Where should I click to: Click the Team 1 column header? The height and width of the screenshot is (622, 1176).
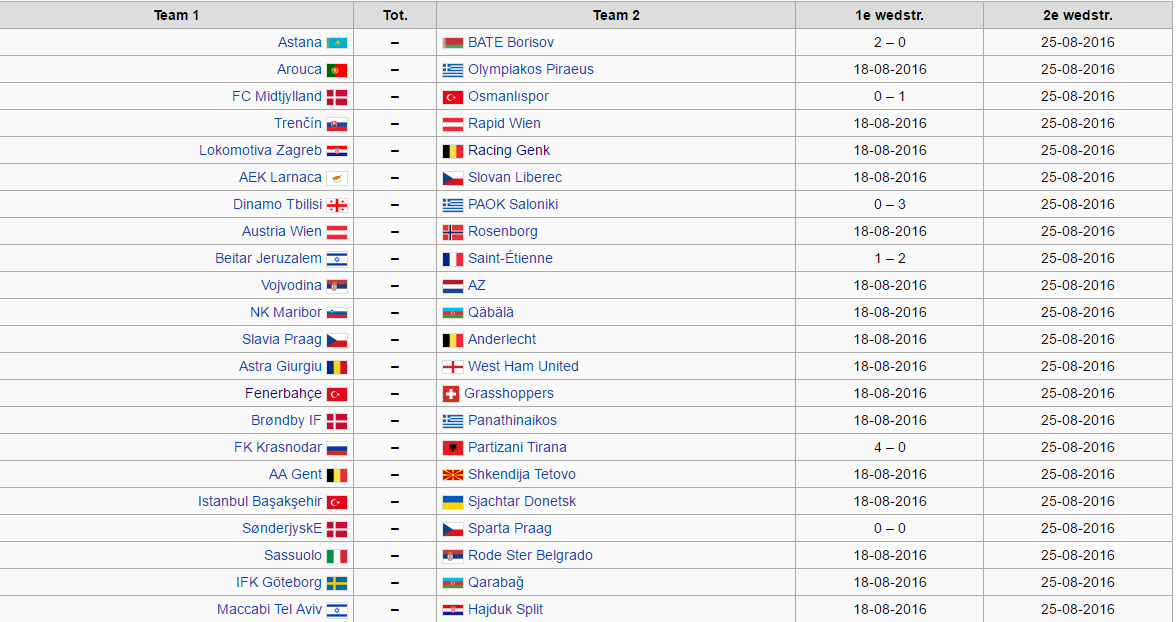pyautogui.click(x=176, y=15)
